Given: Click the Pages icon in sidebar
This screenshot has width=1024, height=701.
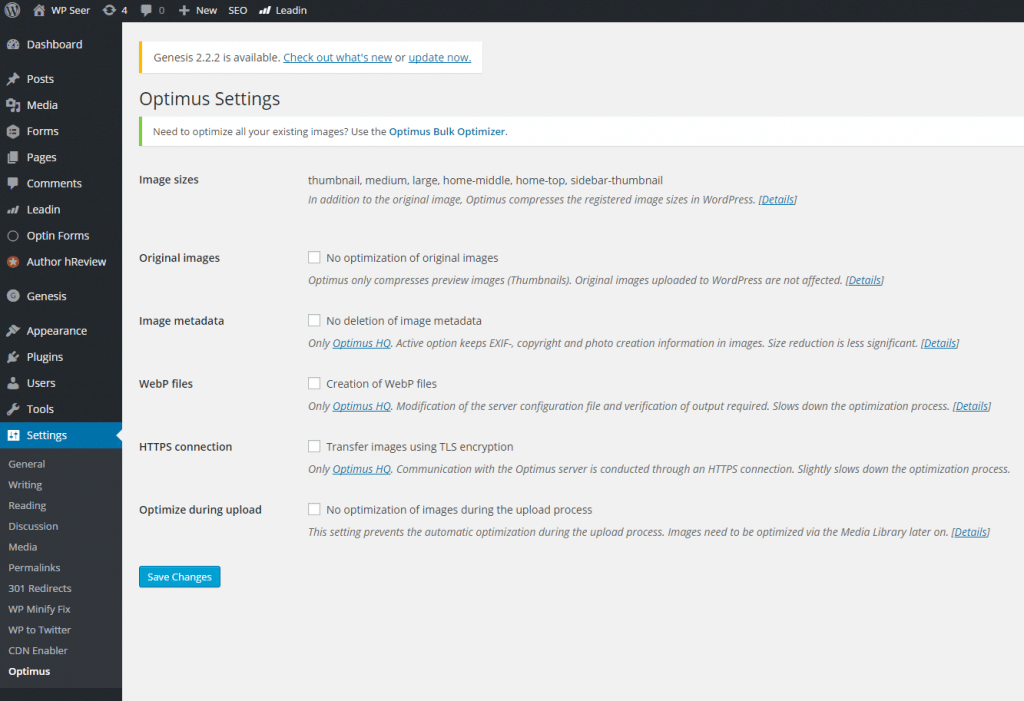Looking at the screenshot, I should [13, 157].
